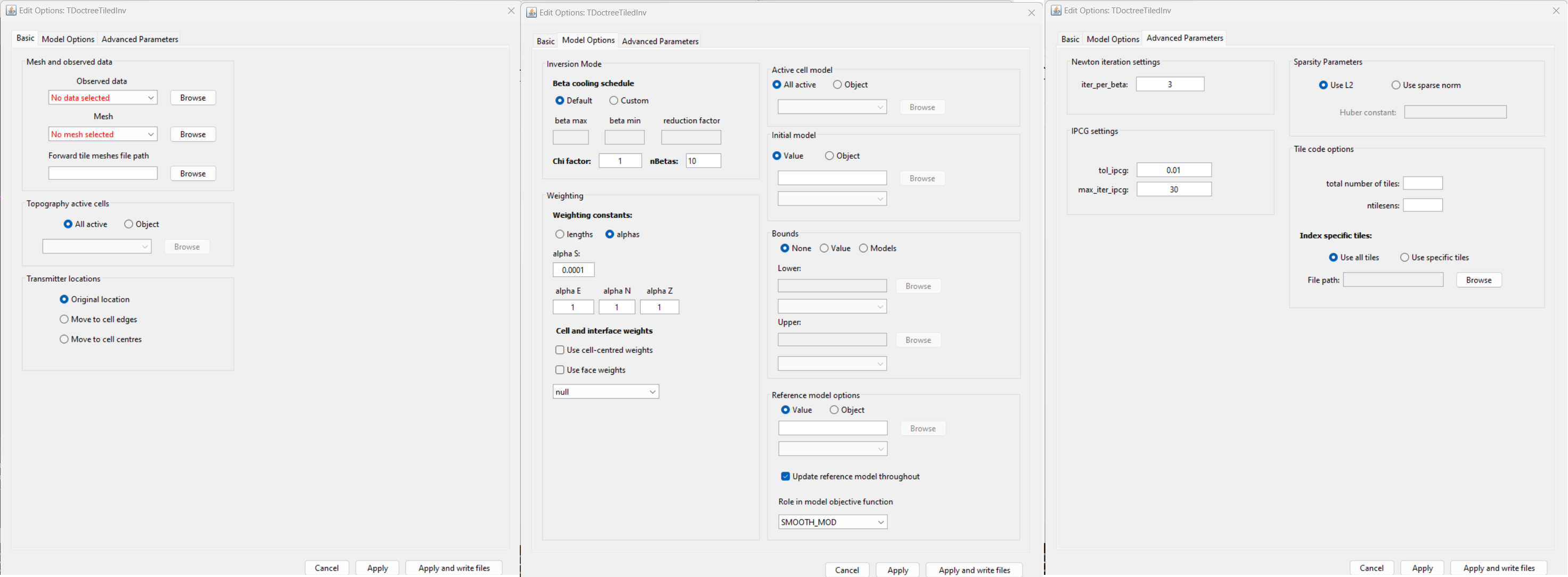
Task: Open the SMOOTH_MOD role dropdown
Action: click(832, 522)
